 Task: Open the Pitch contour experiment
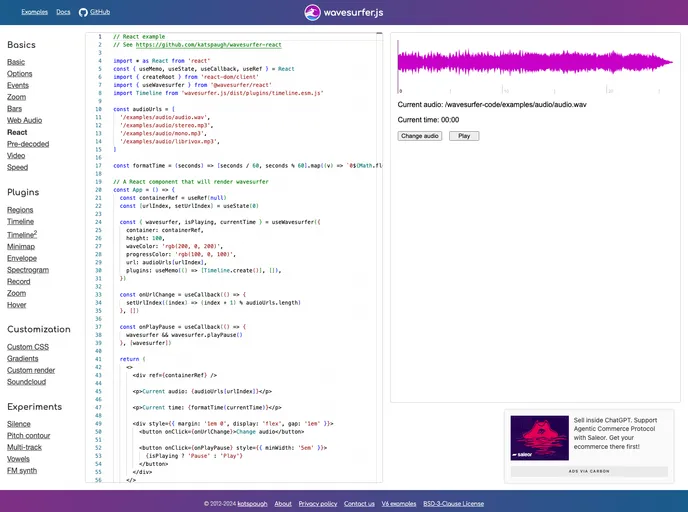(29, 436)
